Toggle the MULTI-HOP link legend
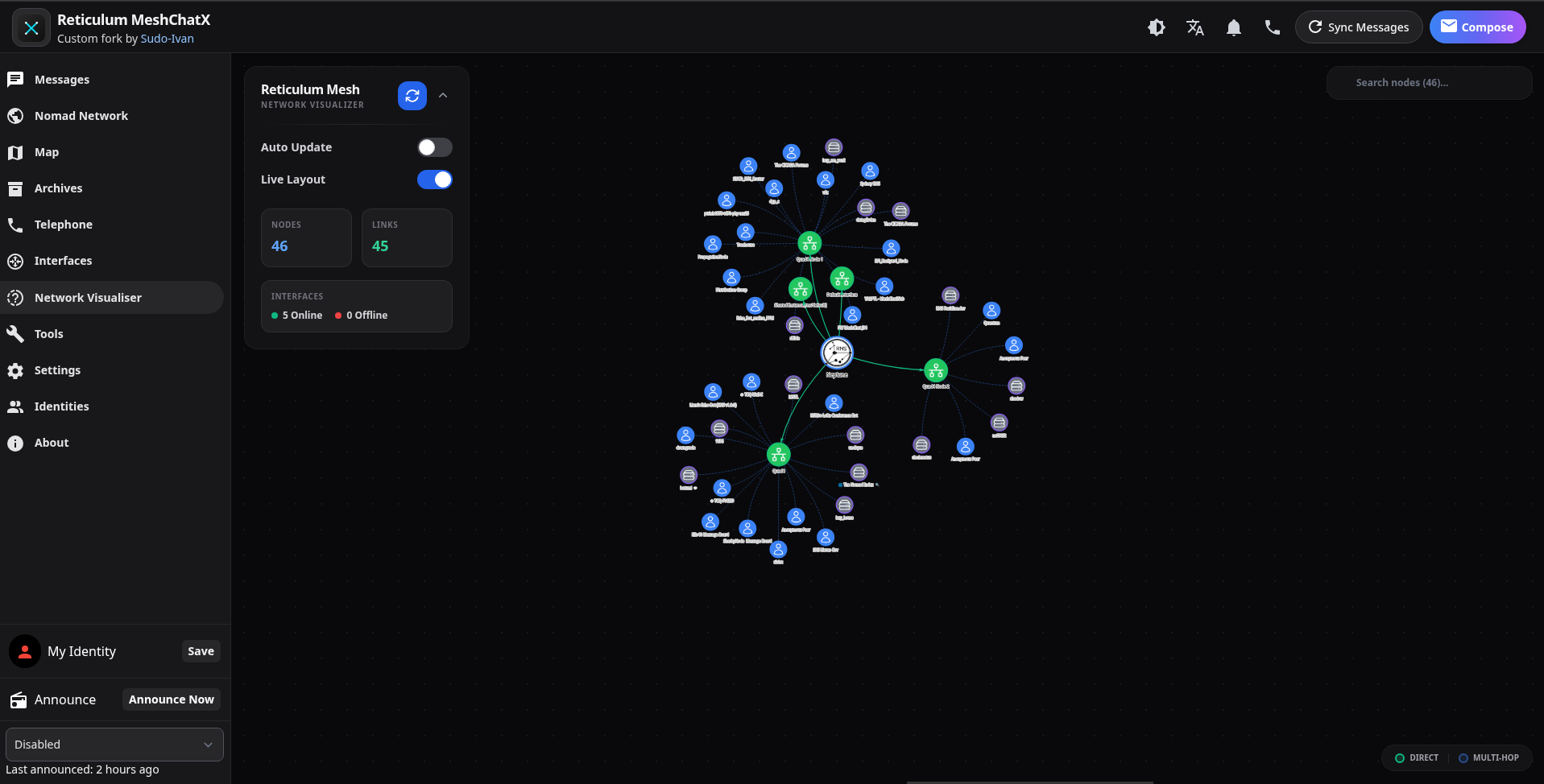The width and height of the screenshot is (1544, 784). click(x=1488, y=757)
